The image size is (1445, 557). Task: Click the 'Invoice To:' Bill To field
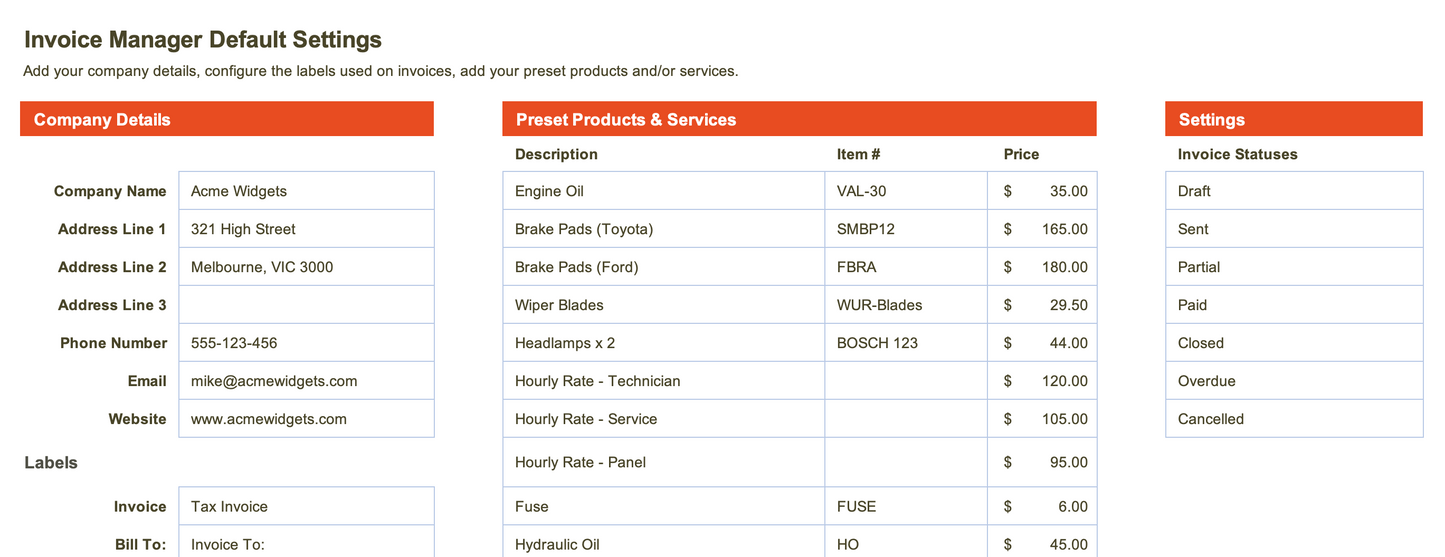pos(306,544)
